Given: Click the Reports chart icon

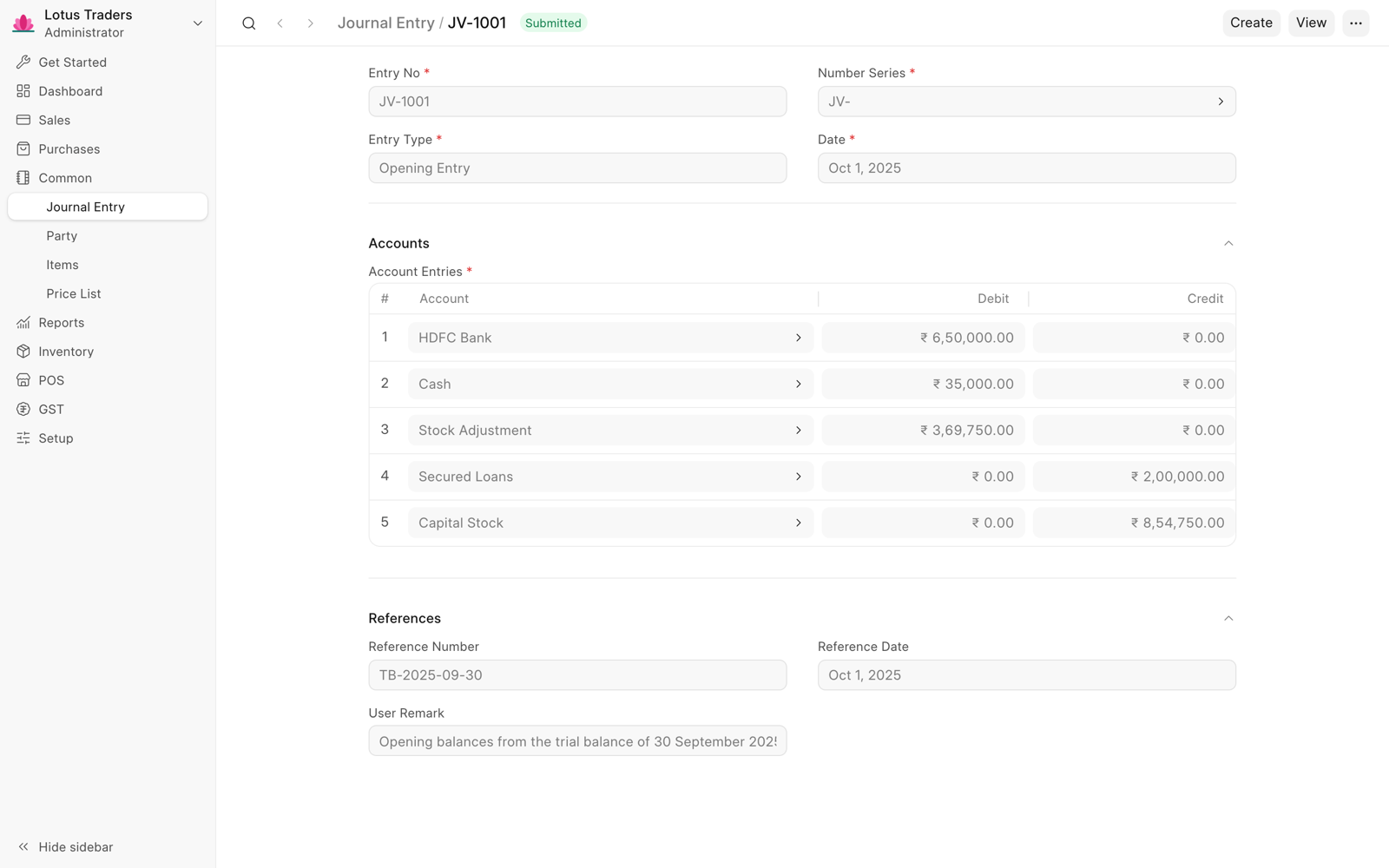Looking at the screenshot, I should (x=23, y=323).
